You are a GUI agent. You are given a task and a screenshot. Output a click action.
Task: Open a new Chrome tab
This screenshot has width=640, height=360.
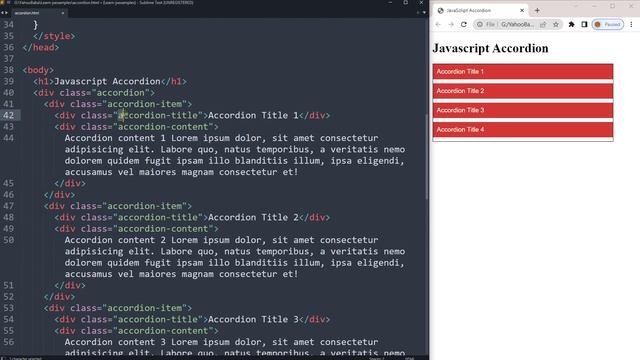pyautogui.click(x=537, y=10)
